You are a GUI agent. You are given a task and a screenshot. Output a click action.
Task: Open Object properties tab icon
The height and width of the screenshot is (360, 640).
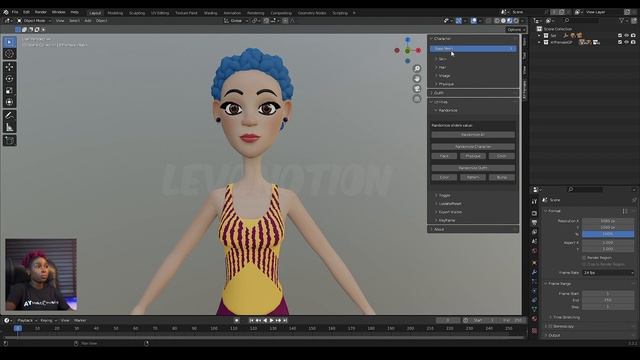[x=534, y=262]
